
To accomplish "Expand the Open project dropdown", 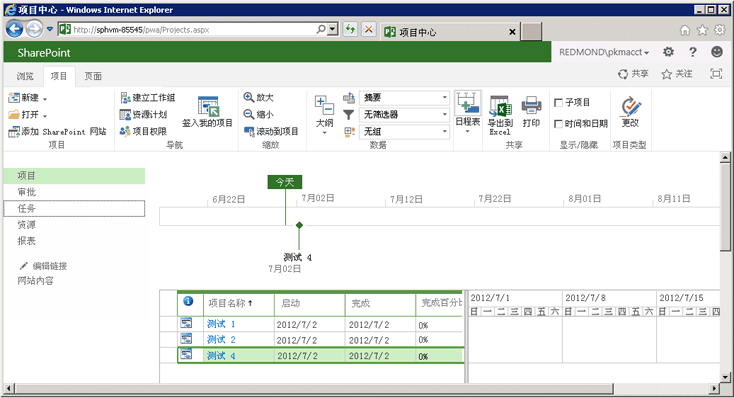I will [28, 115].
